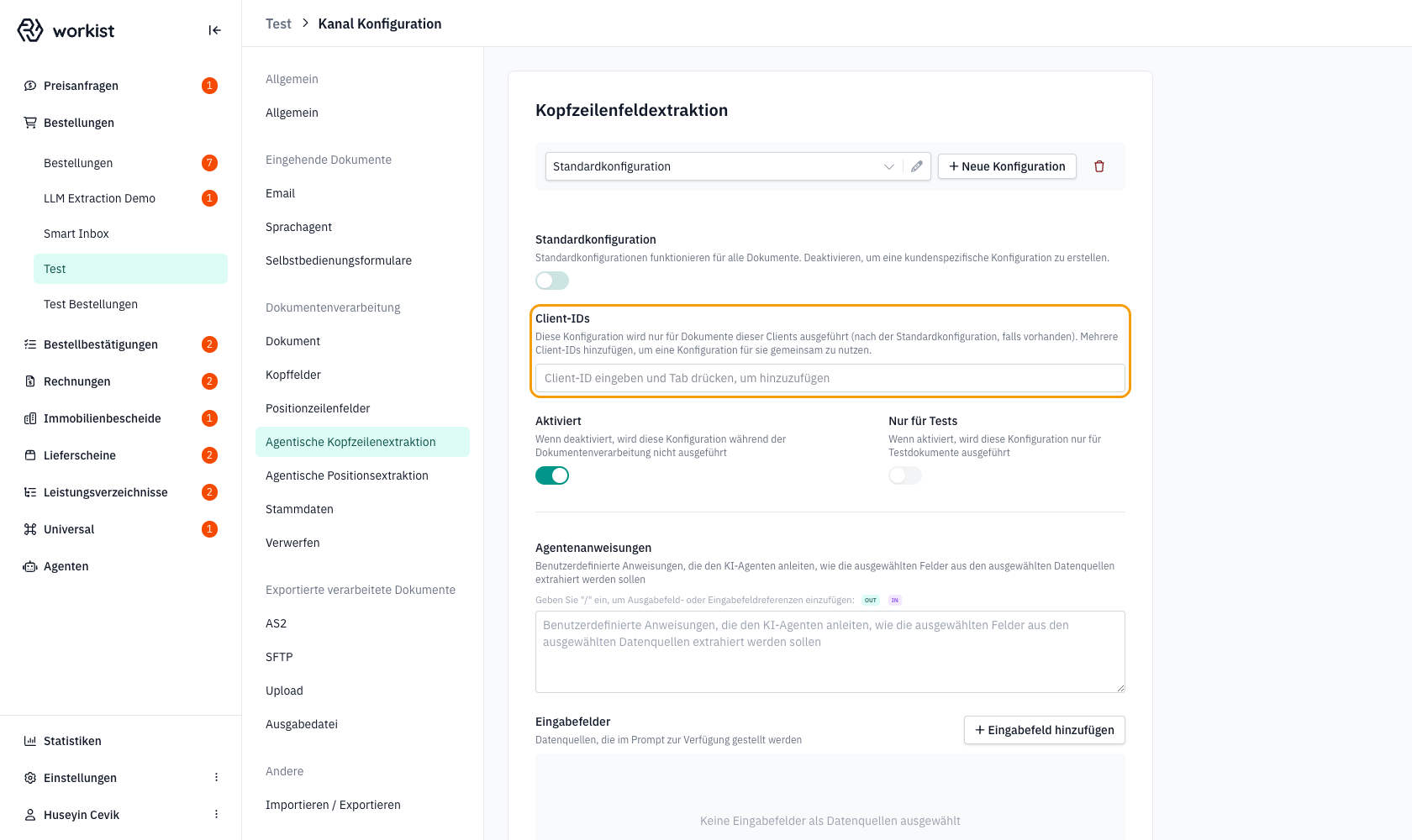Click the Lieferscheine package icon
The image size is (1412, 840).
[x=30, y=455]
